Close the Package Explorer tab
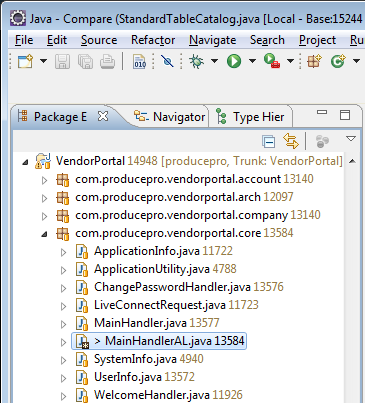The image size is (365, 403). pos(103,116)
